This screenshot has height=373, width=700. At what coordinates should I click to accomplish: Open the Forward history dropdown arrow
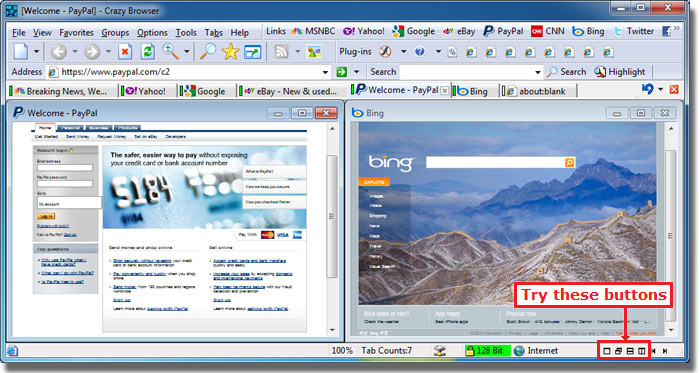click(x=108, y=52)
